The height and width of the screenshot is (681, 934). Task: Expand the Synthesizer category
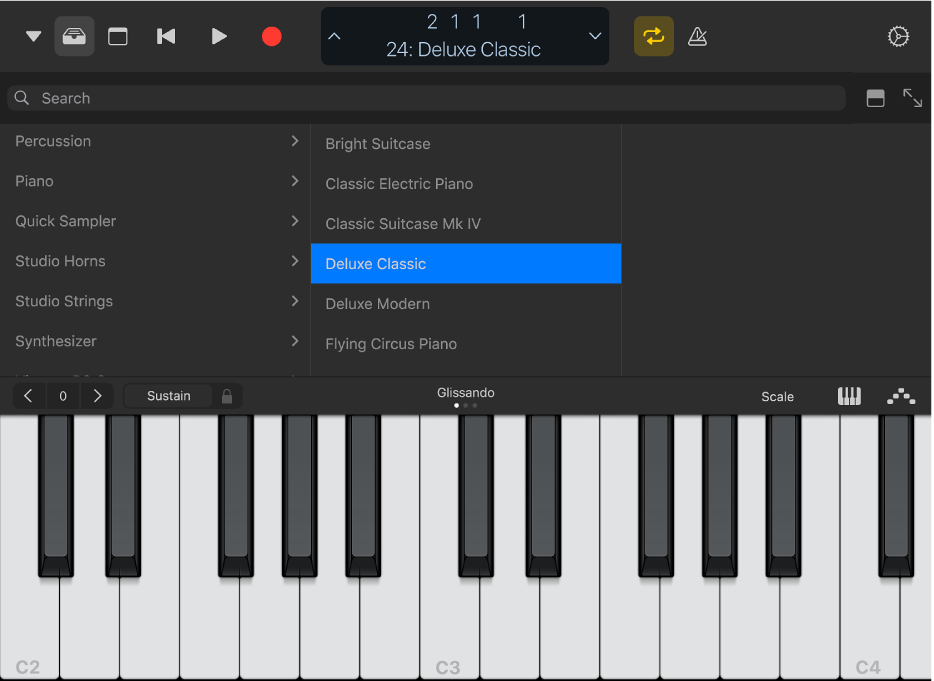pyautogui.click(x=155, y=341)
